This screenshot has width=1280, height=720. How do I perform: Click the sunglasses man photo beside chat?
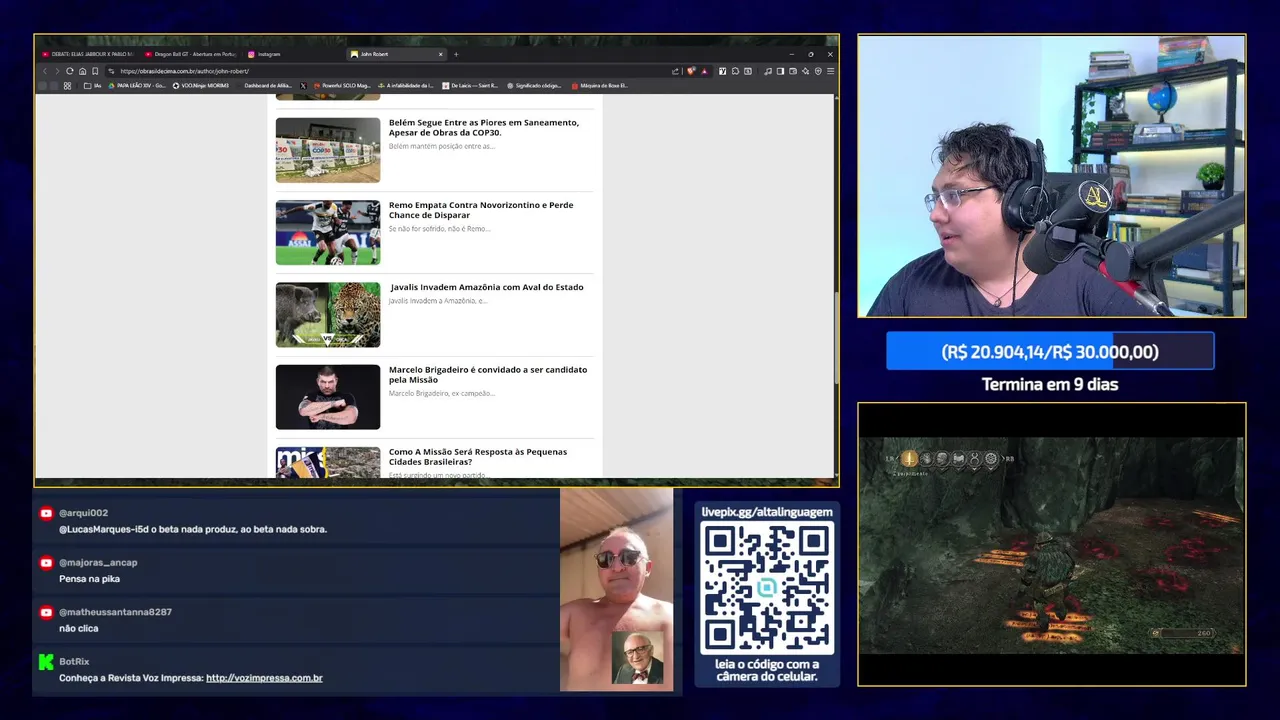click(616, 589)
